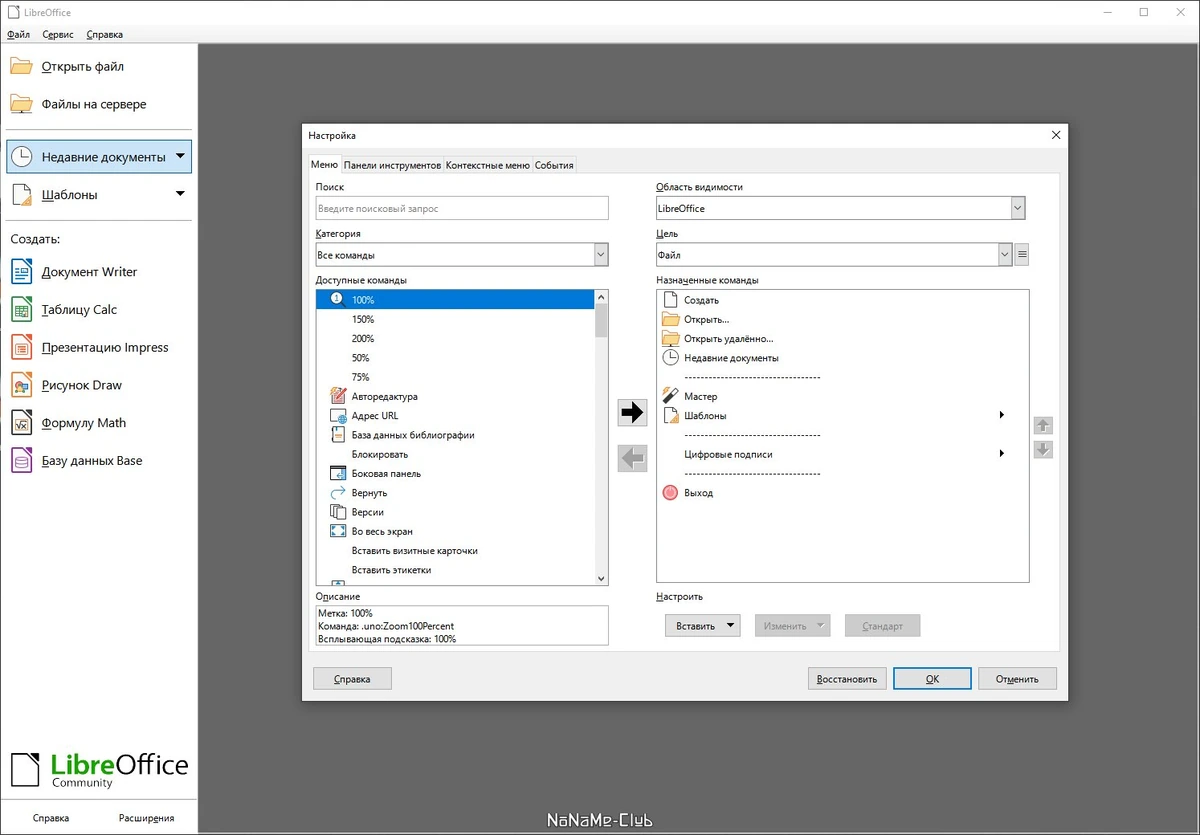
Task: Open the Область видимости combo box
Action: coord(841,208)
